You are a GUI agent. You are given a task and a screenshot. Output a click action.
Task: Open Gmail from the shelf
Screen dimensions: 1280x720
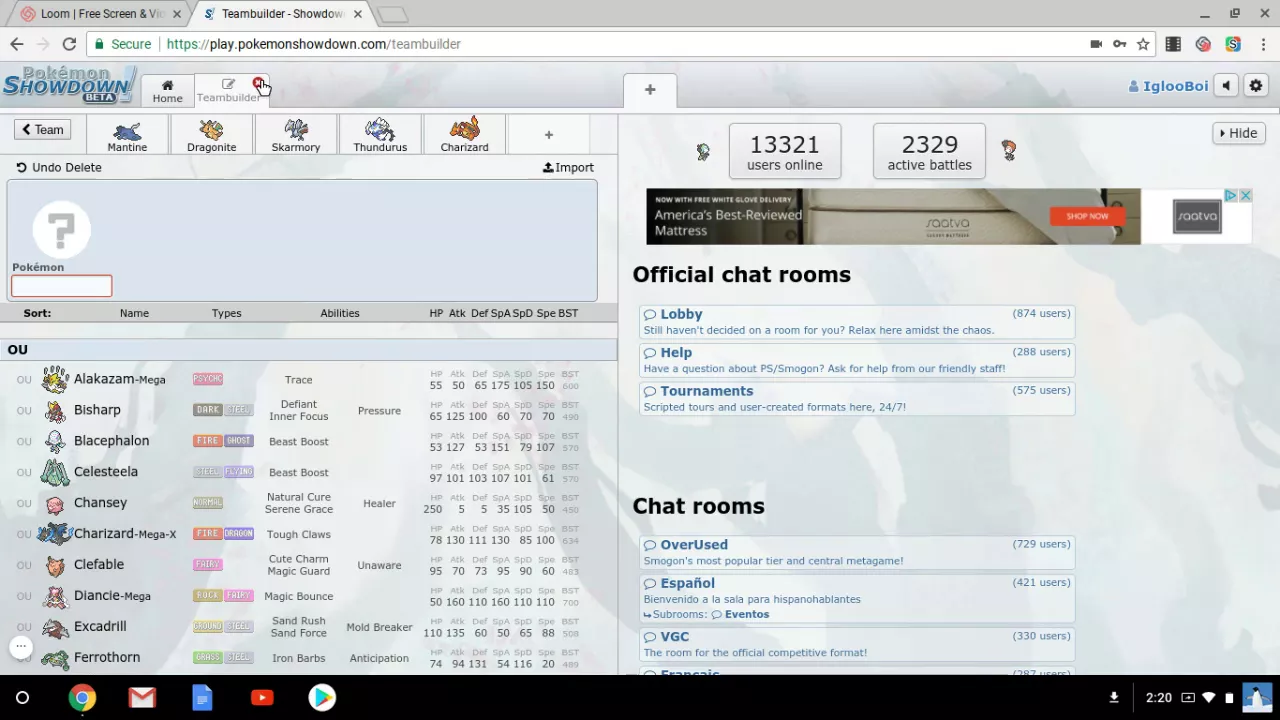click(x=142, y=697)
